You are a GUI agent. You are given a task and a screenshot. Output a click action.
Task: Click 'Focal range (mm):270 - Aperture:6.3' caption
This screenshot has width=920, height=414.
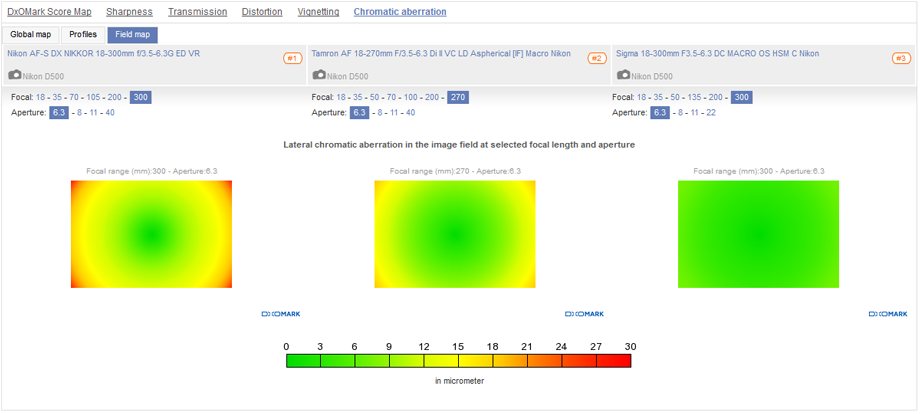(455, 171)
